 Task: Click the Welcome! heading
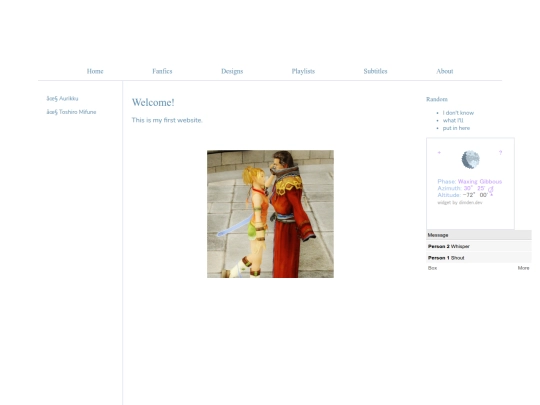pos(153,102)
